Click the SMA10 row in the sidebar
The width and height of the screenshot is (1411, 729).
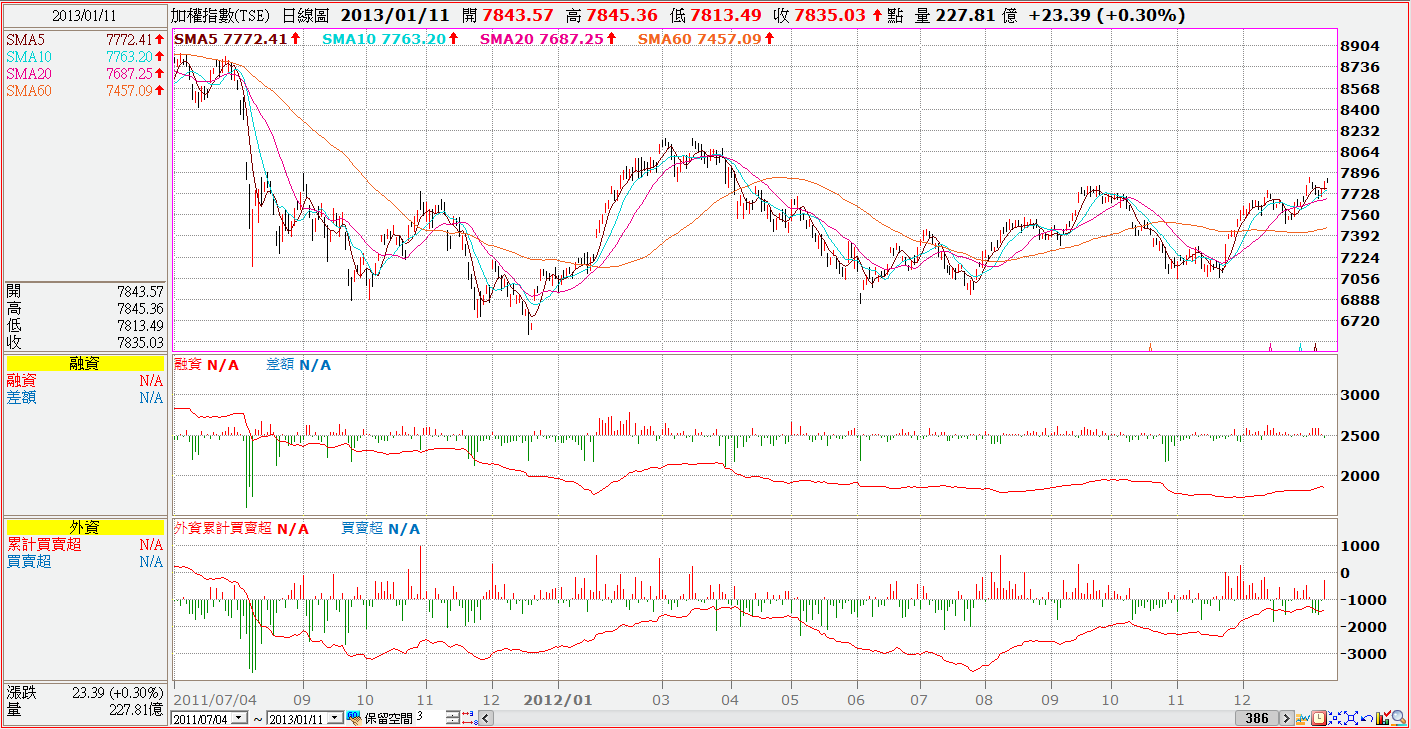(x=84, y=56)
